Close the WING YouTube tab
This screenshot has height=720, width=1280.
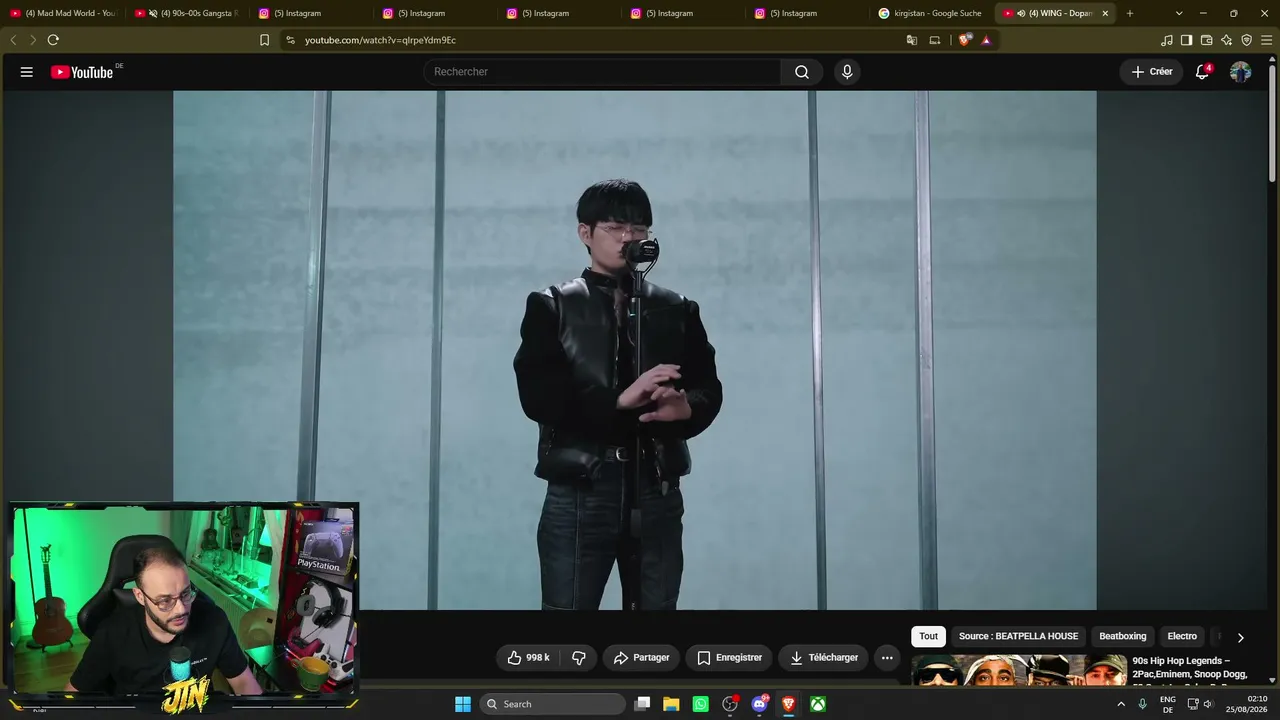pos(1105,13)
